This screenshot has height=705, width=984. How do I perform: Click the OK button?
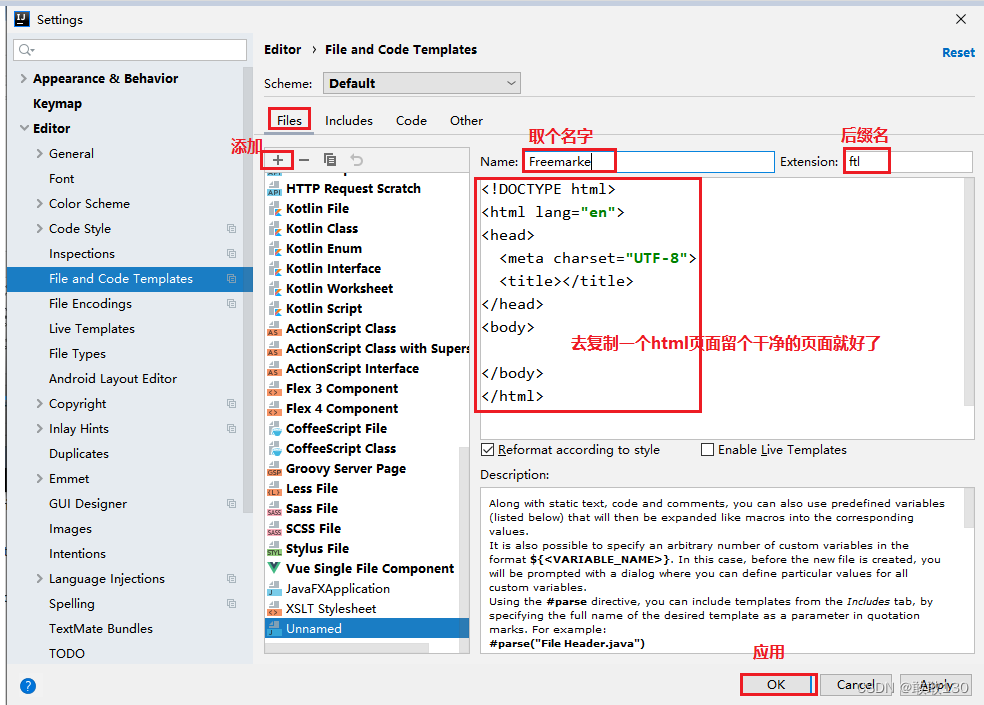click(x=778, y=684)
